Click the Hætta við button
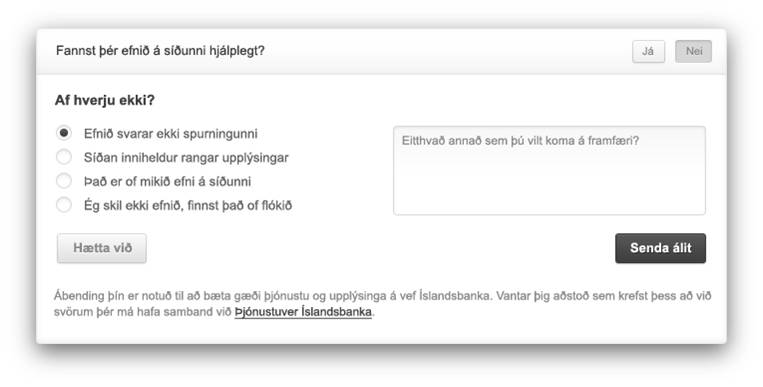Screen dimensions: 763x387 click(102, 248)
